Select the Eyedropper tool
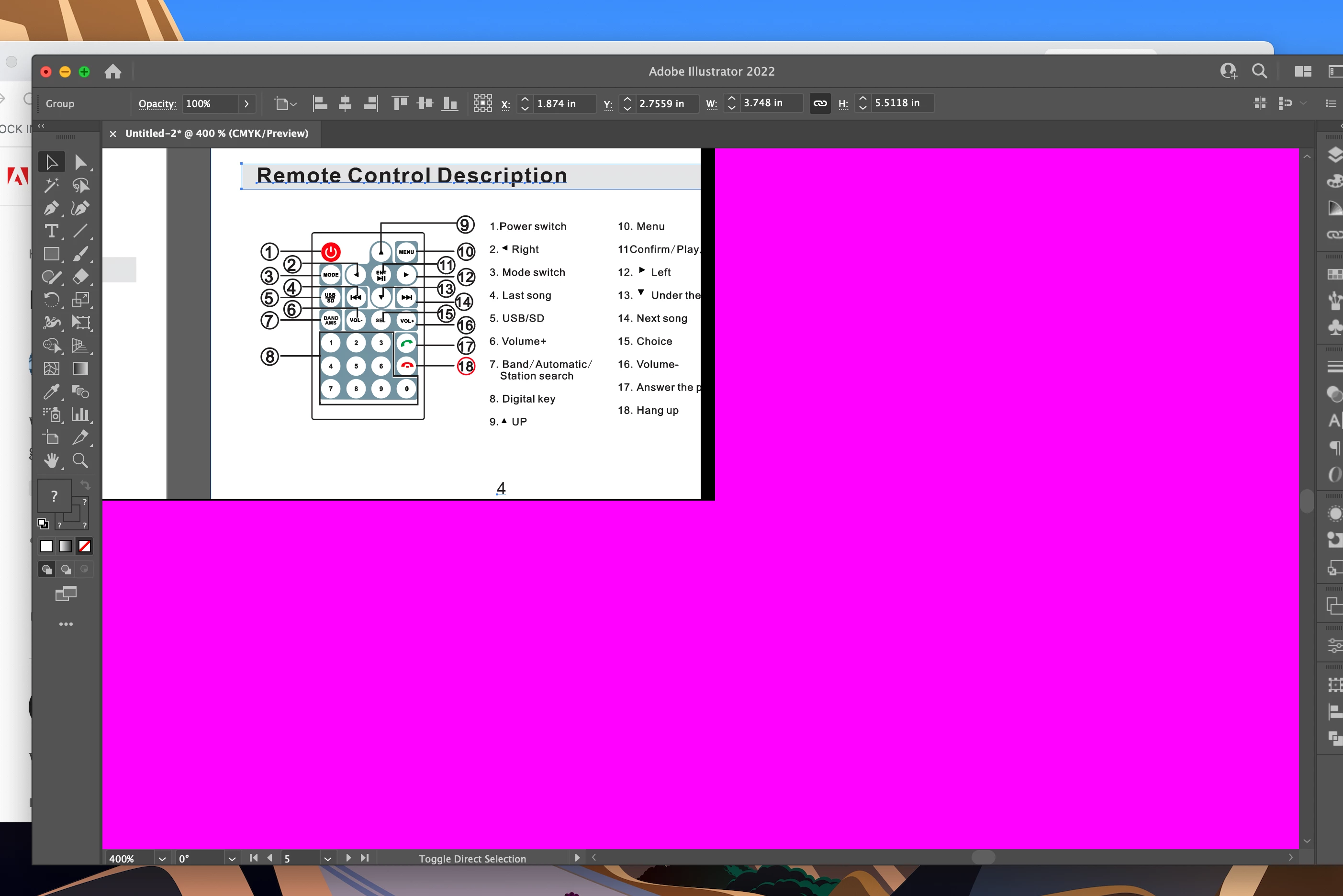Viewport: 1343px width, 896px height. pos(51,392)
